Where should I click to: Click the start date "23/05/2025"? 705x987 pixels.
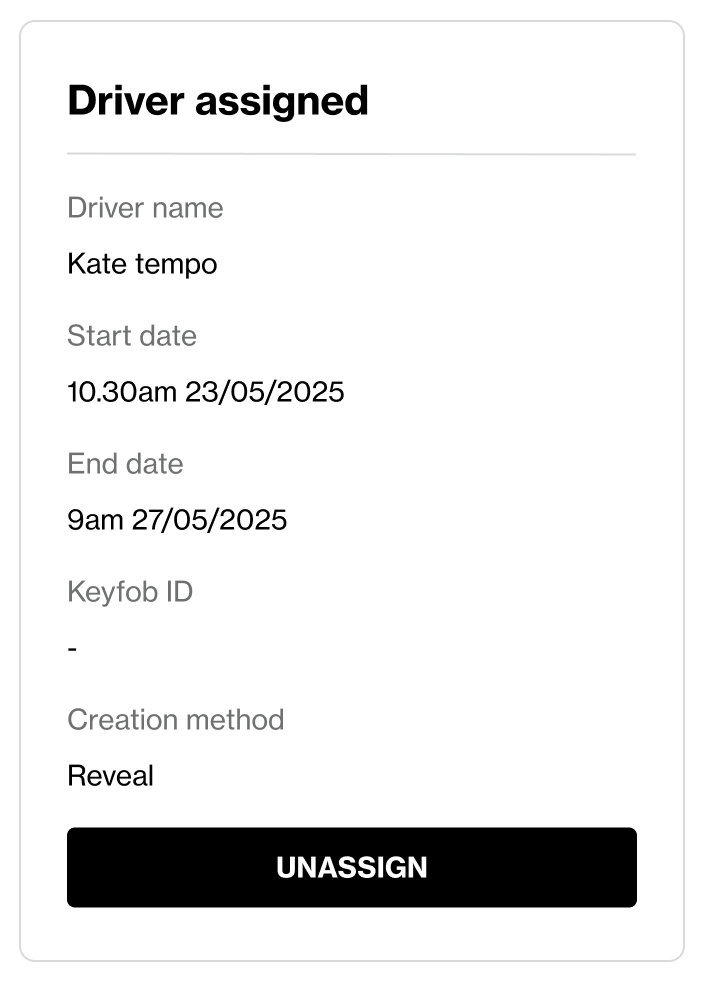pyautogui.click(x=264, y=392)
